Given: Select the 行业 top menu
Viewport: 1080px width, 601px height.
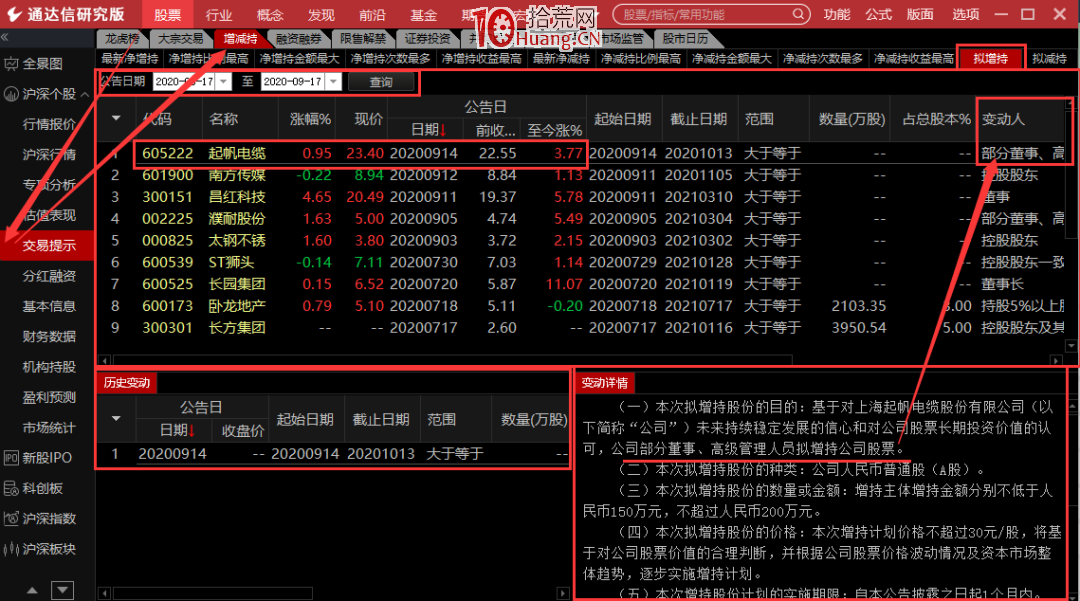Looking at the screenshot, I should pyautogui.click(x=218, y=14).
